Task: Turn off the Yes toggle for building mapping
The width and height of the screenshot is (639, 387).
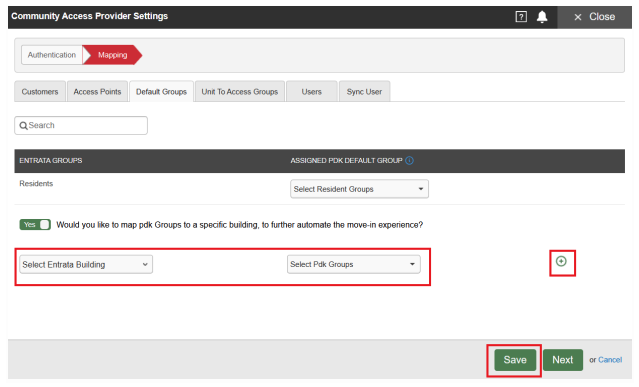Action: coord(35,224)
